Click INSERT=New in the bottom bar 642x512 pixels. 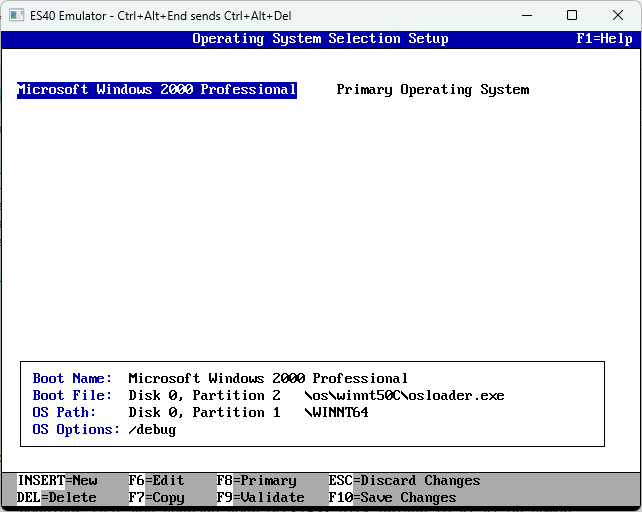[57, 480]
